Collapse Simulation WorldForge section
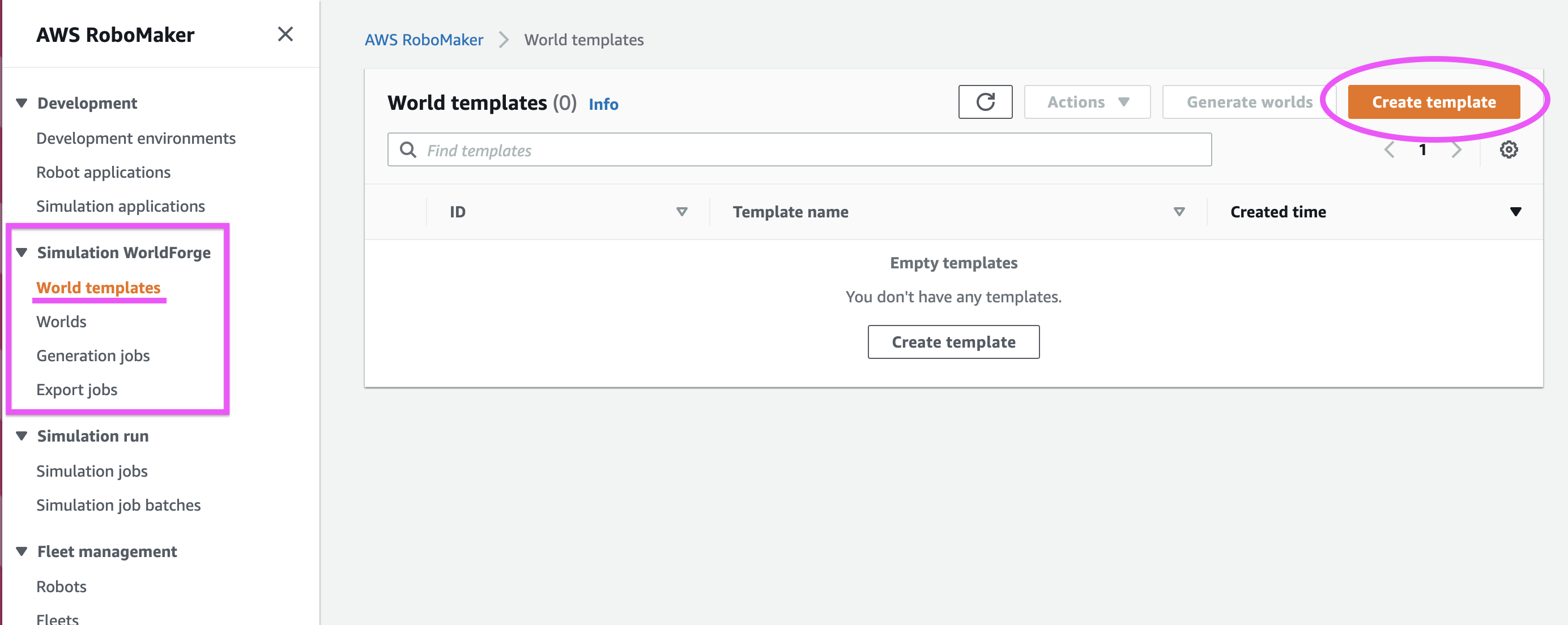The height and width of the screenshot is (625, 1568). [x=22, y=252]
